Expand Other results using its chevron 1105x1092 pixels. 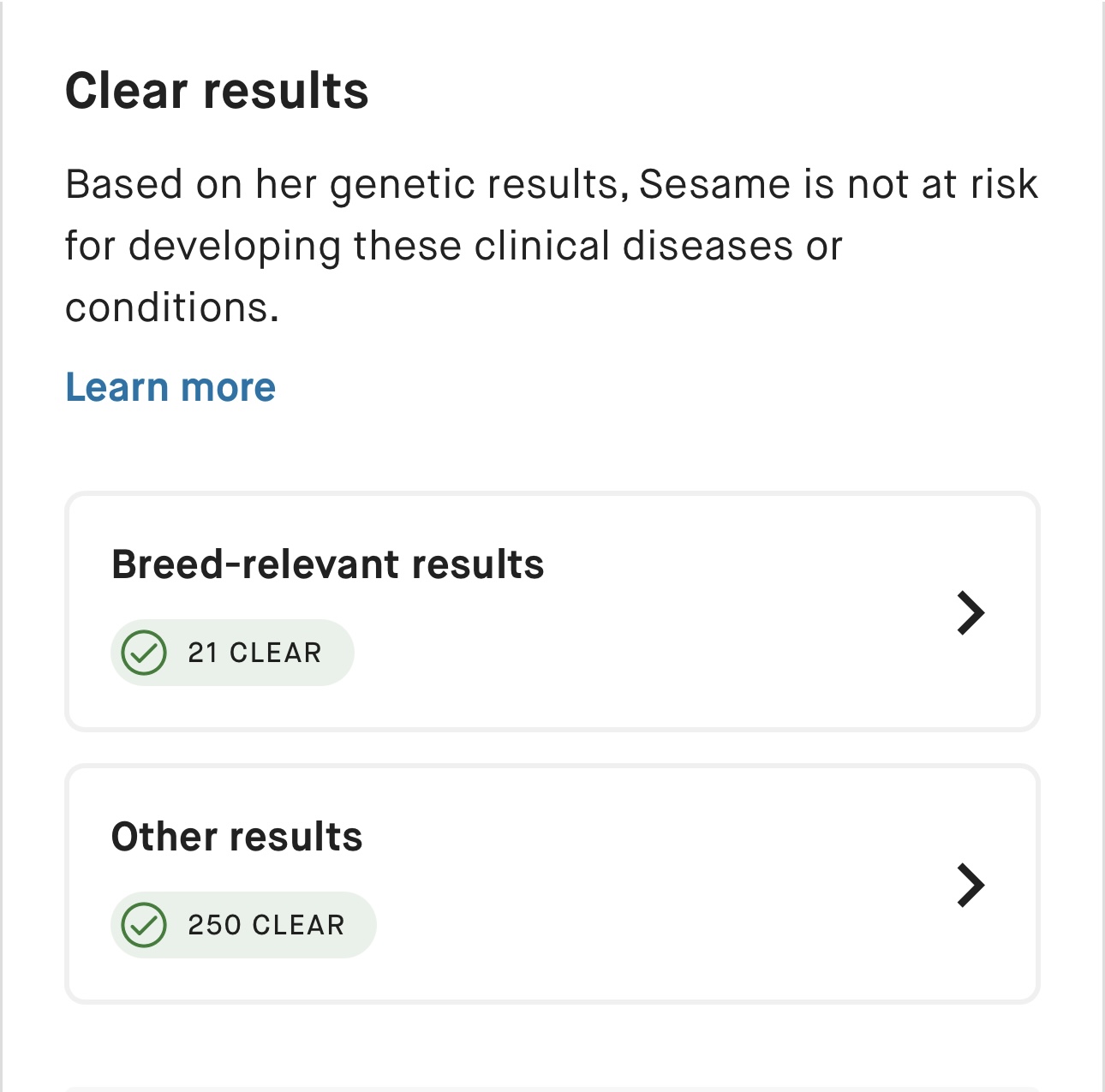[971, 885]
